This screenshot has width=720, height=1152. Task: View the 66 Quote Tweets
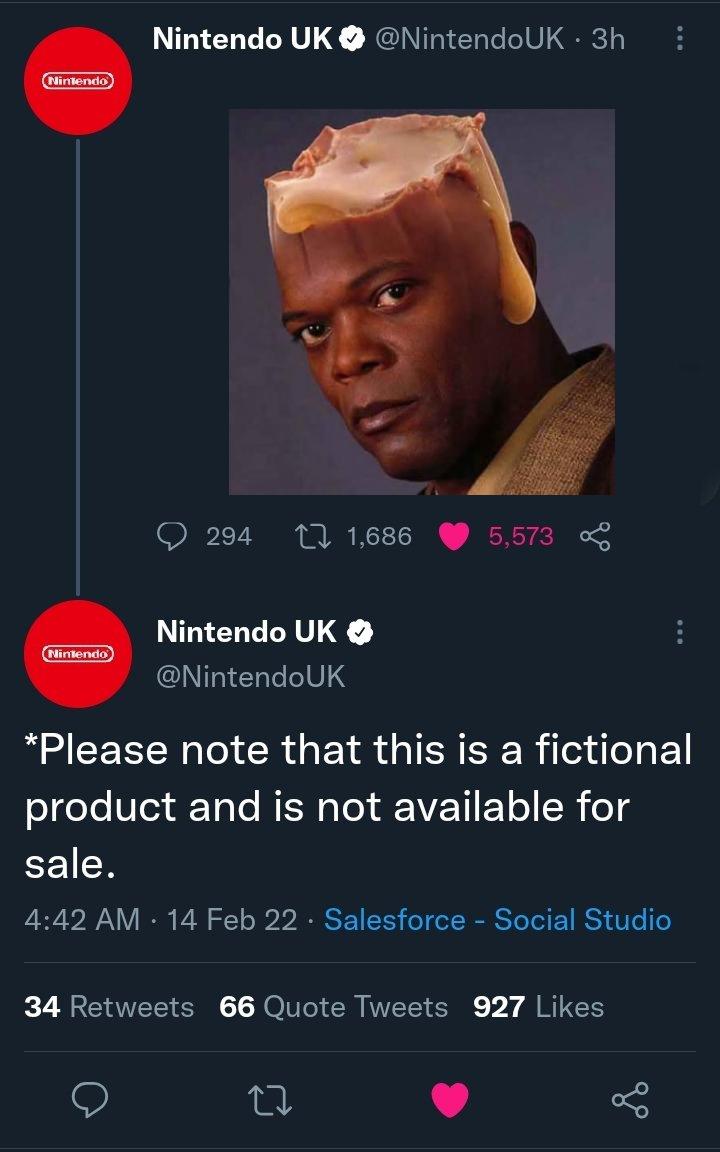click(x=333, y=1006)
